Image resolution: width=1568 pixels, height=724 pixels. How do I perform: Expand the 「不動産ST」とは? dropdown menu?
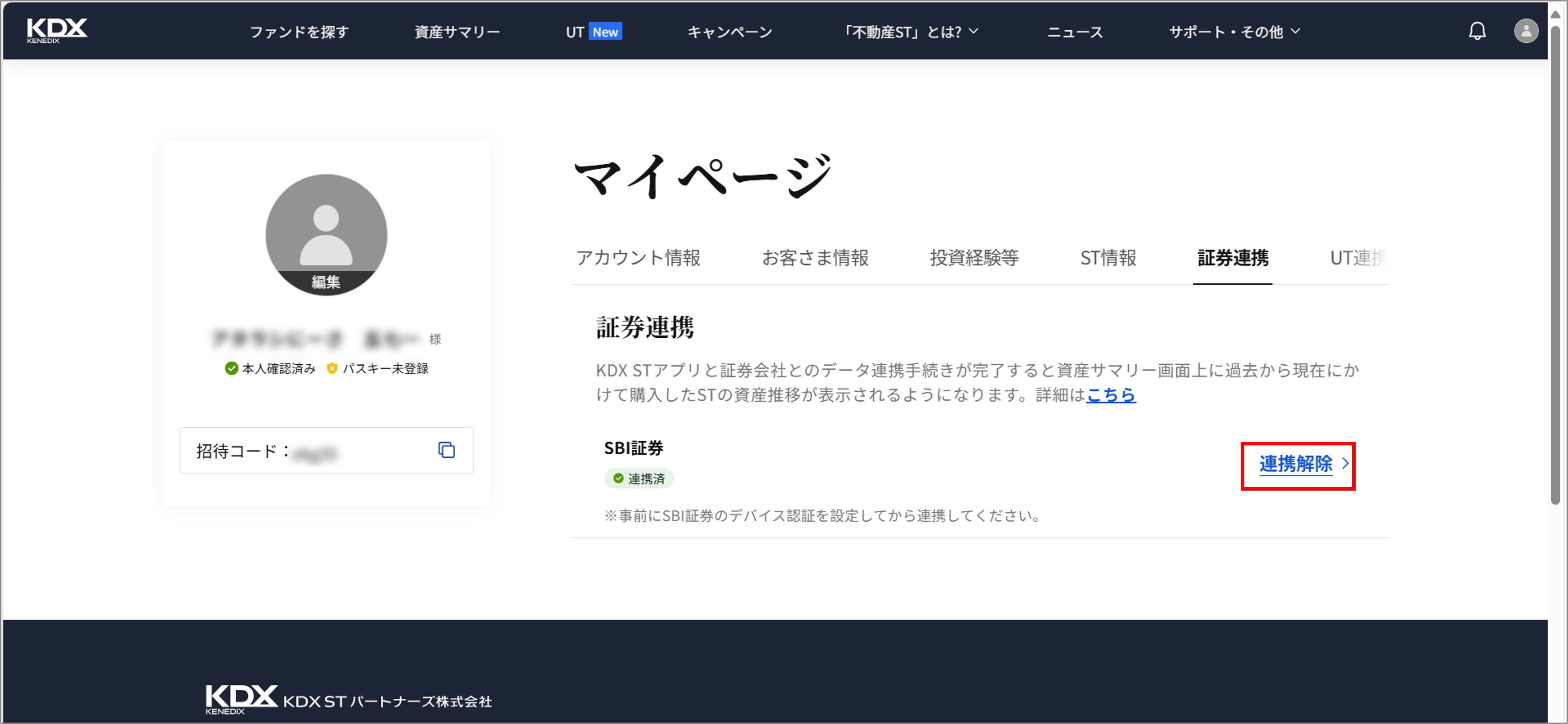pyautogui.click(x=910, y=32)
